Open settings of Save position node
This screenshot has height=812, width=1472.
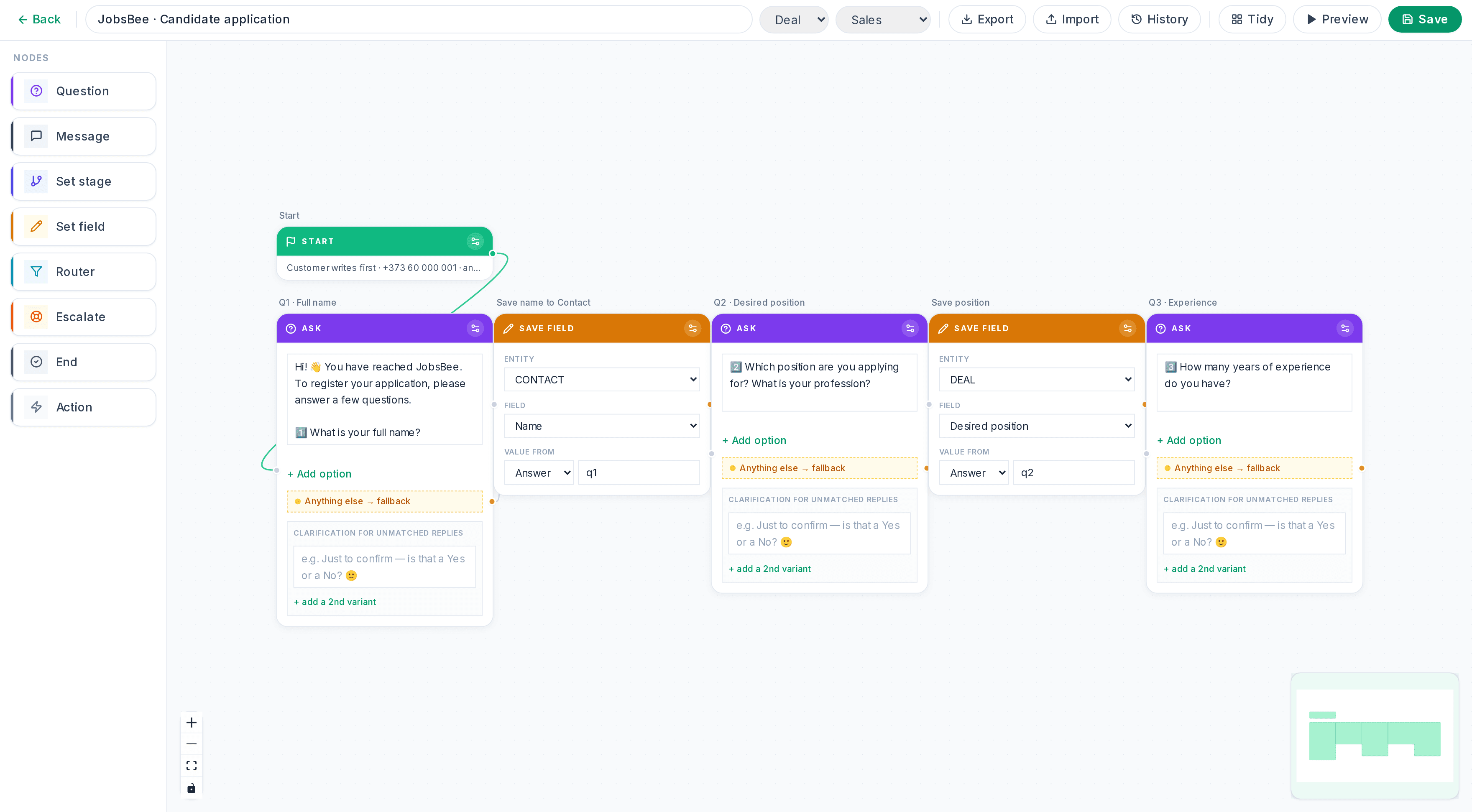coord(1127,328)
